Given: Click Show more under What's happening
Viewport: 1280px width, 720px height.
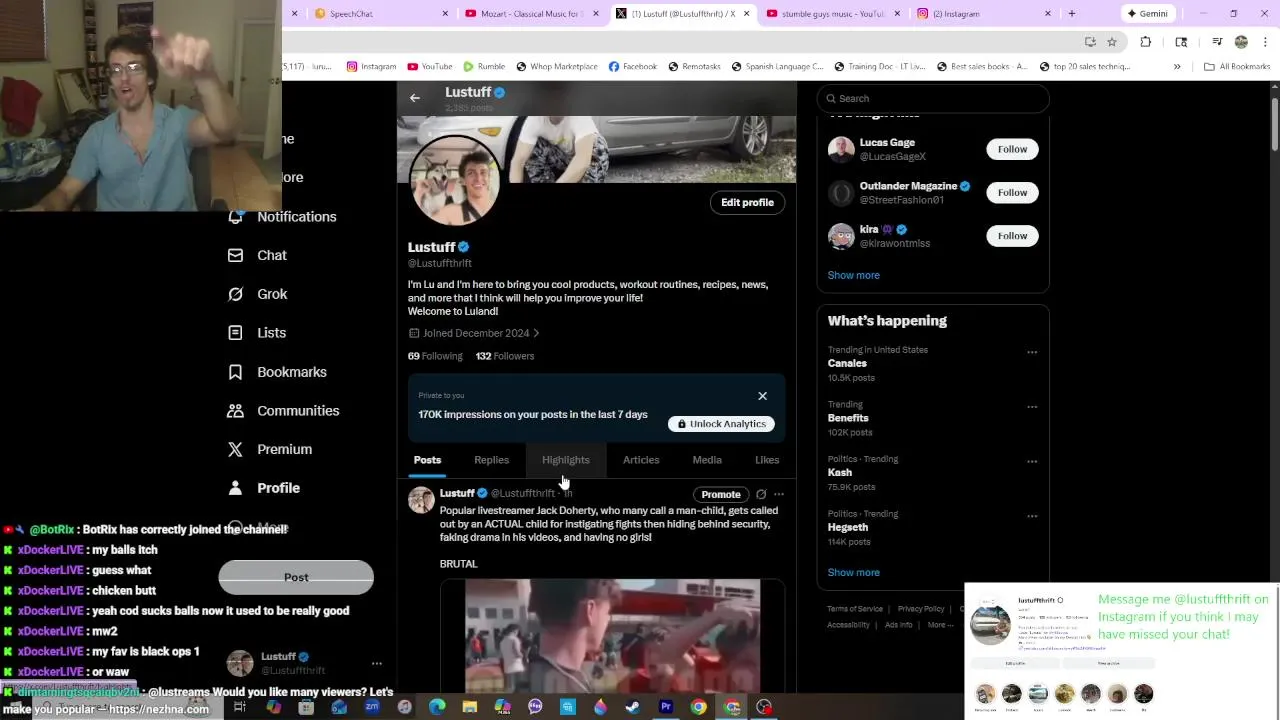Looking at the screenshot, I should [854, 573].
